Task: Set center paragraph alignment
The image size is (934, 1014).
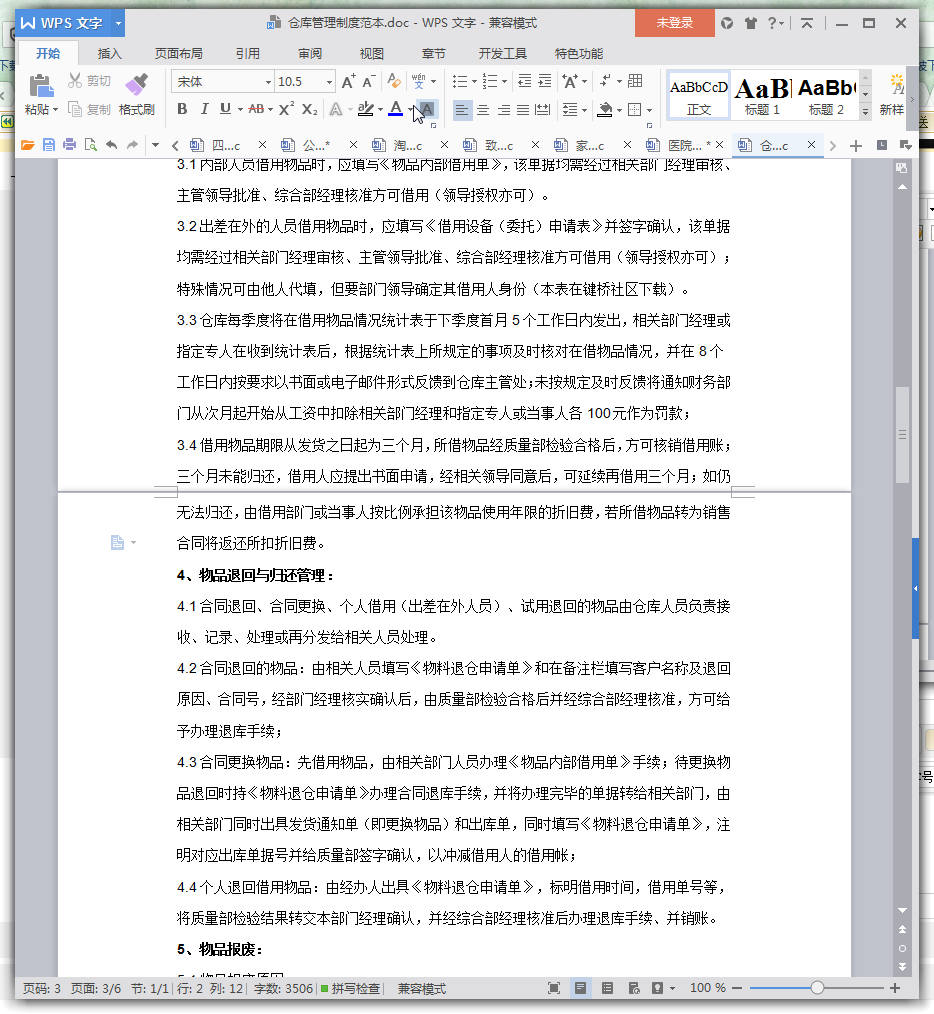Action: coord(483,110)
